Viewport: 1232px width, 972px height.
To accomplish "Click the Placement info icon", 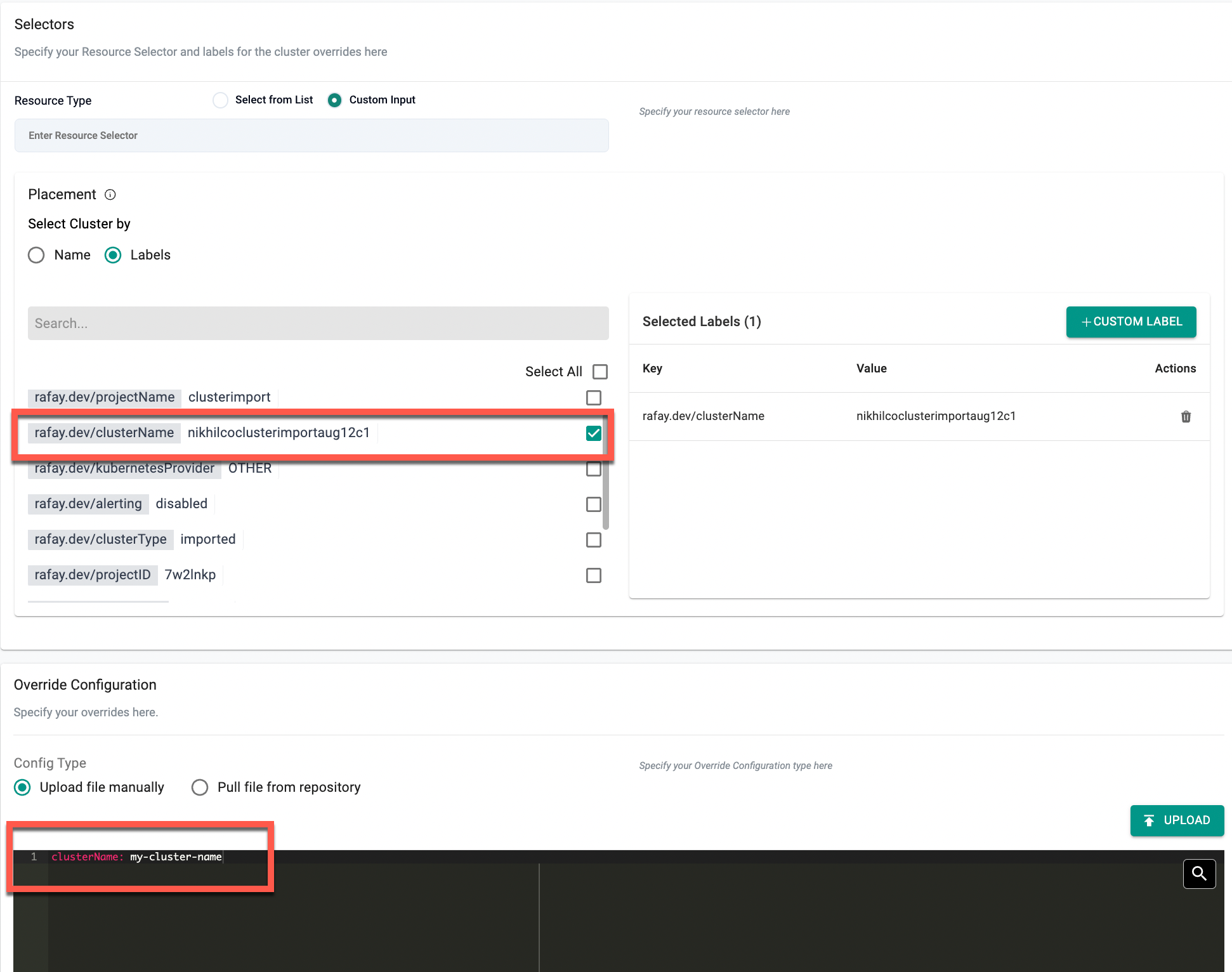I will (110, 195).
